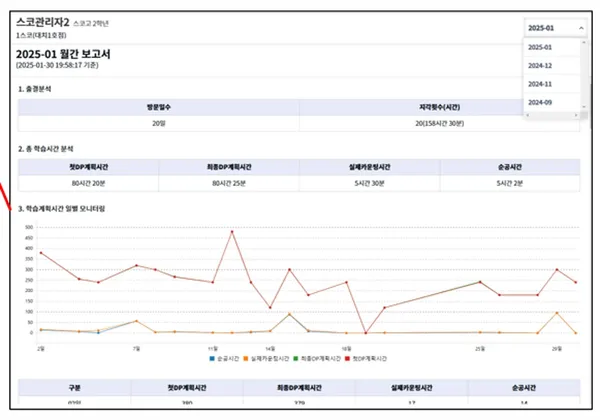Click the 80시간 25분 cell
600x420 pixels.
click(x=229, y=184)
